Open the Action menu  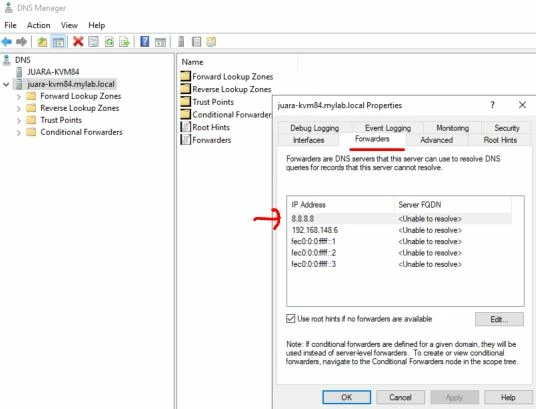click(39, 25)
